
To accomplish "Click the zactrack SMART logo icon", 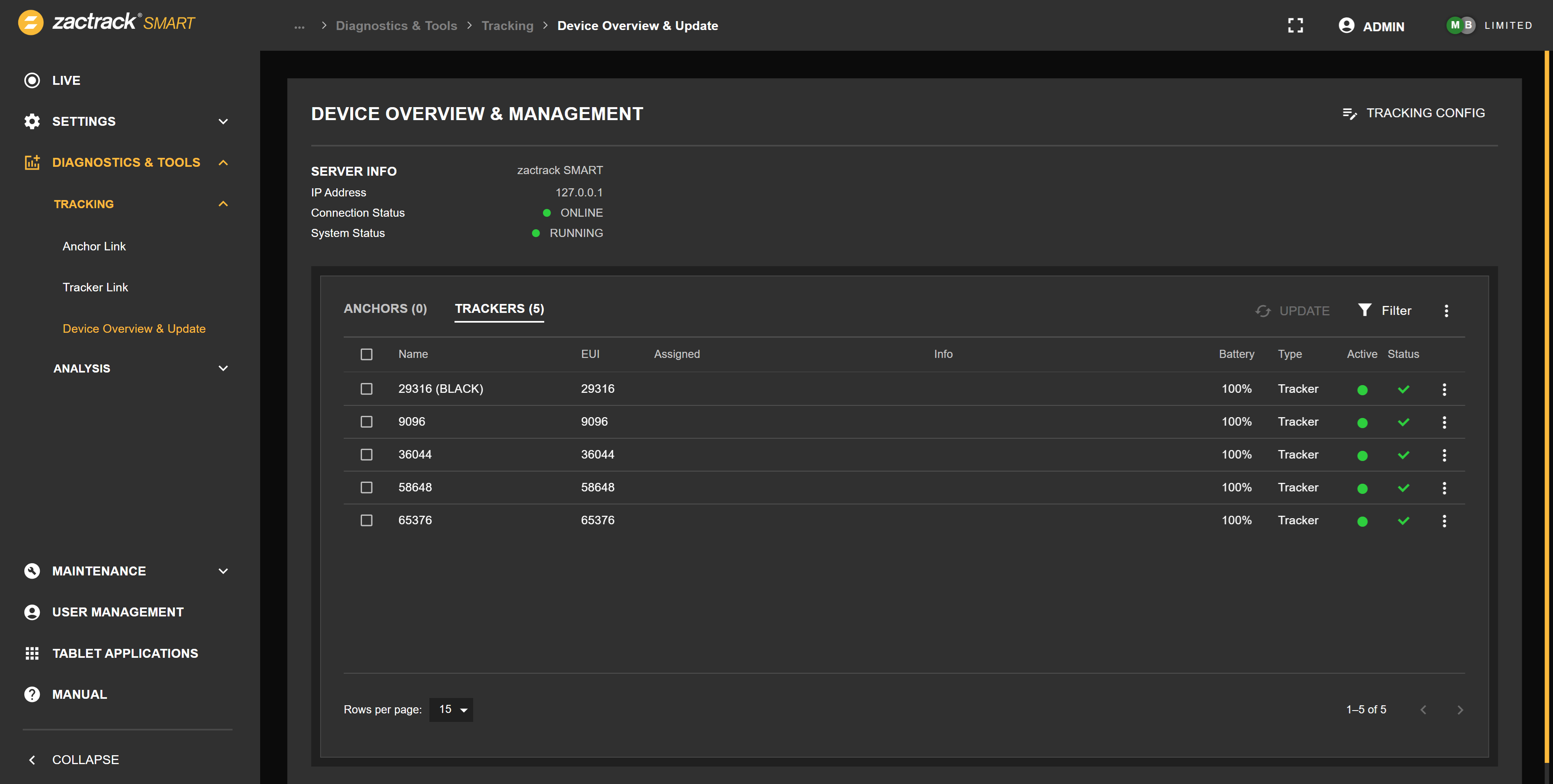I will pos(31,23).
